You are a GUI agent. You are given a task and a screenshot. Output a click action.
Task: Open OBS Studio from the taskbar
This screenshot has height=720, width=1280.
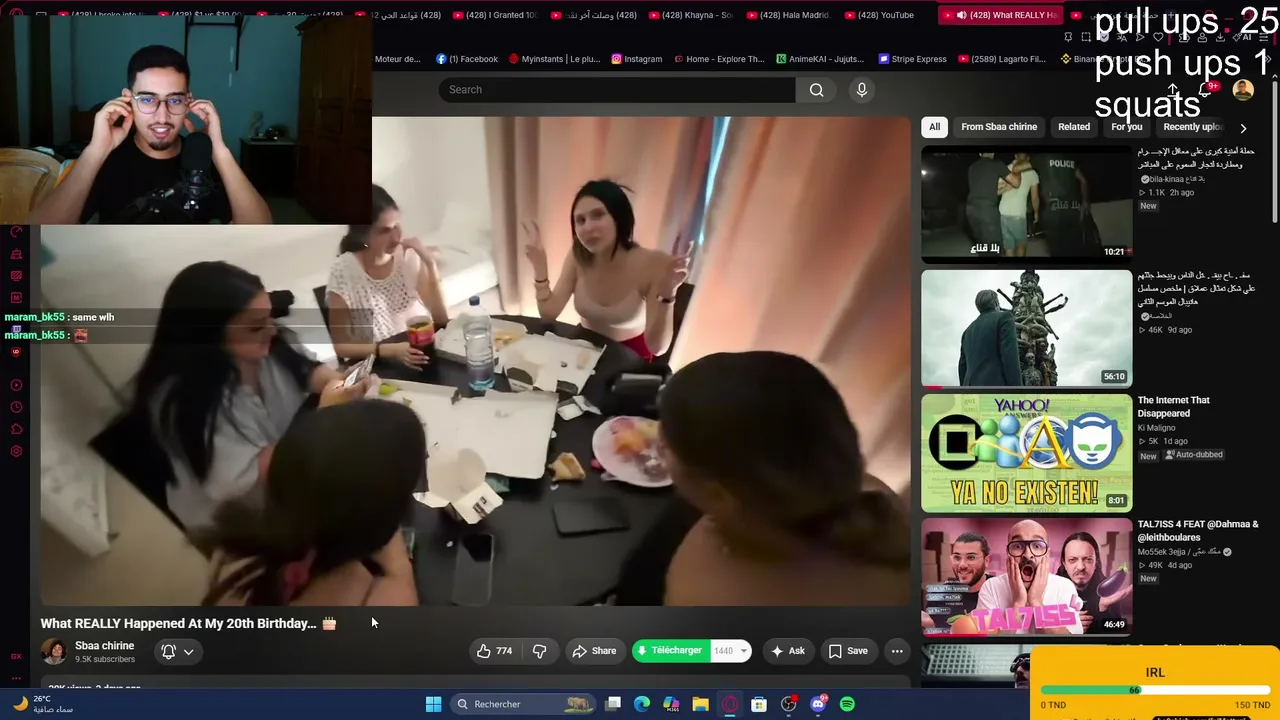(x=789, y=704)
